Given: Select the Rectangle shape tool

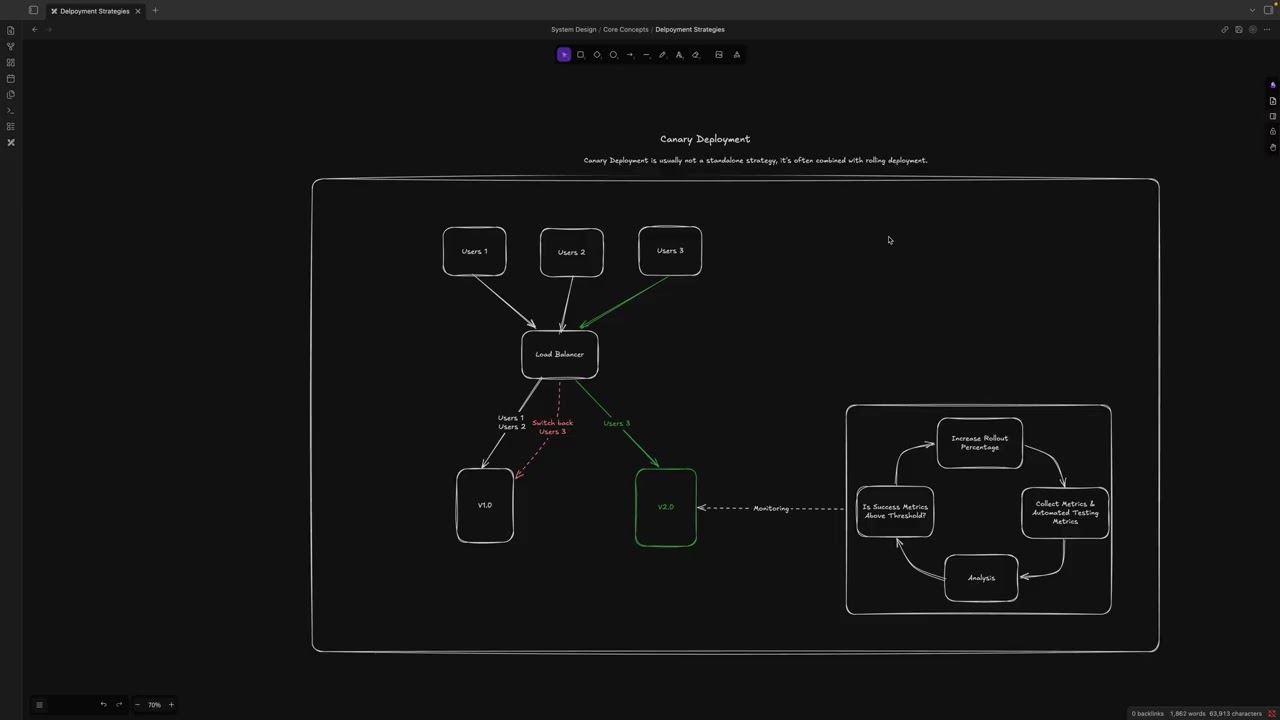Looking at the screenshot, I should pos(580,55).
